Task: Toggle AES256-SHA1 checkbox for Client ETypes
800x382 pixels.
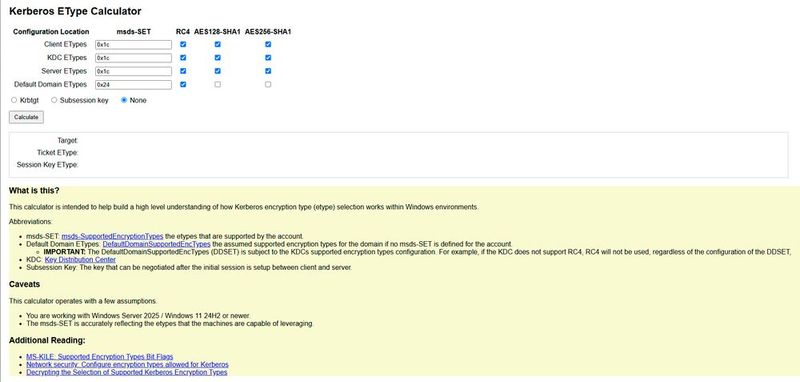Action: pos(268,44)
